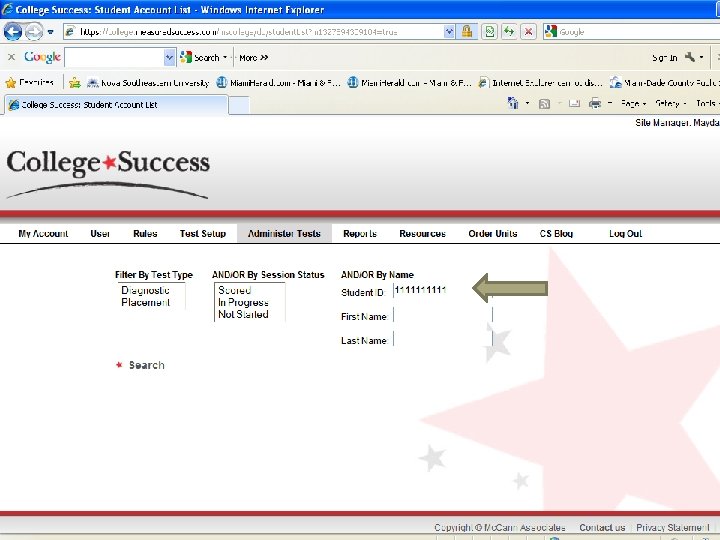Open a new blank browser tab
Viewport: 720px width, 540px height.
239,105
